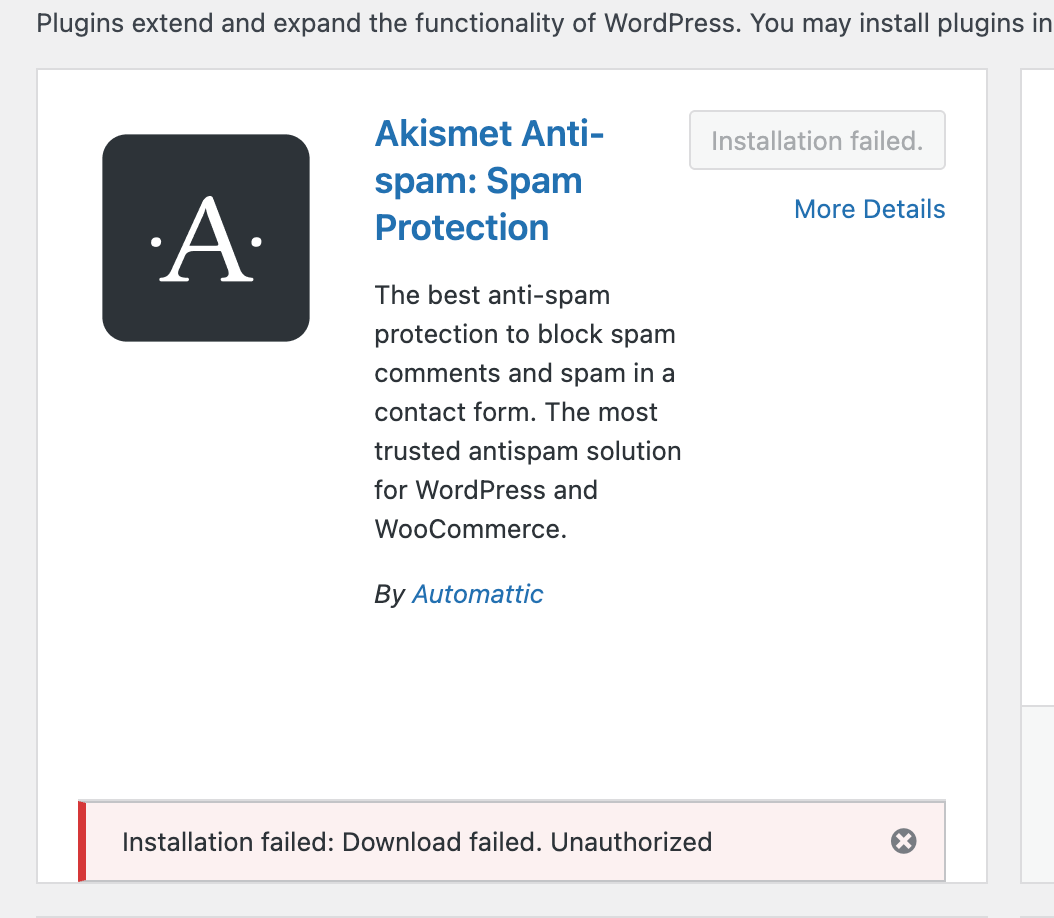1054x918 pixels.
Task: Select the 'Download failed. Unauthorized' error message text
Action: pyautogui.click(x=527, y=842)
